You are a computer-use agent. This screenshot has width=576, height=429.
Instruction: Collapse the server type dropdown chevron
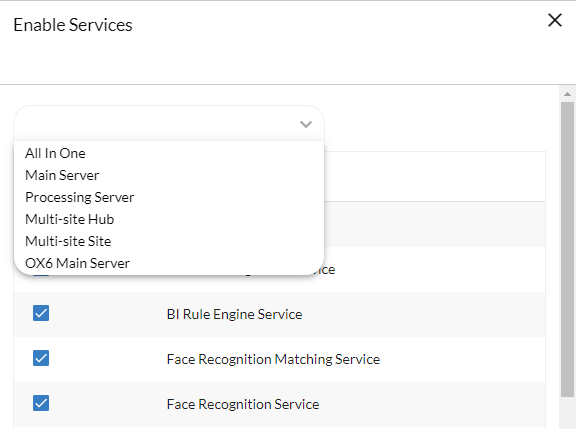[x=306, y=124]
